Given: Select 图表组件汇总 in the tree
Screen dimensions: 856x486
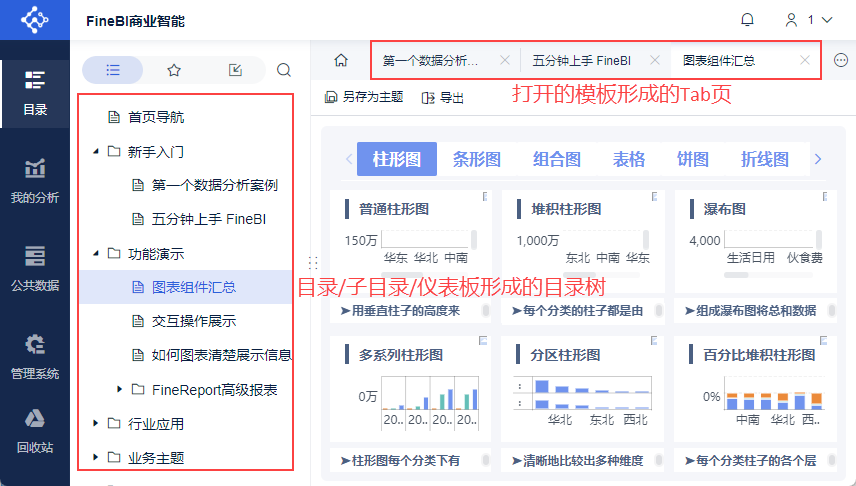Looking at the screenshot, I should pyautogui.click(x=186, y=287).
